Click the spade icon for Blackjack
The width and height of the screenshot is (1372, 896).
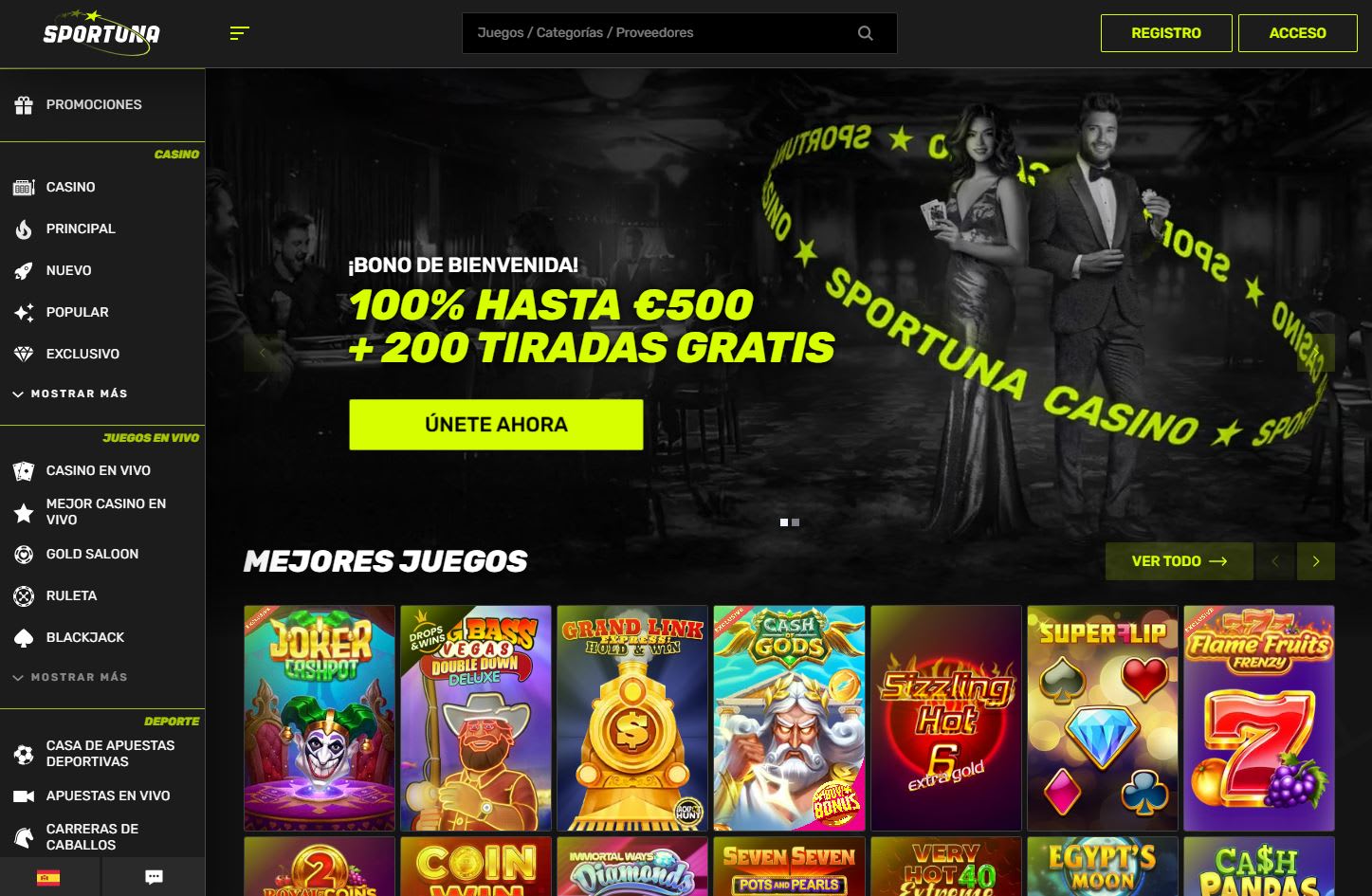(24, 638)
